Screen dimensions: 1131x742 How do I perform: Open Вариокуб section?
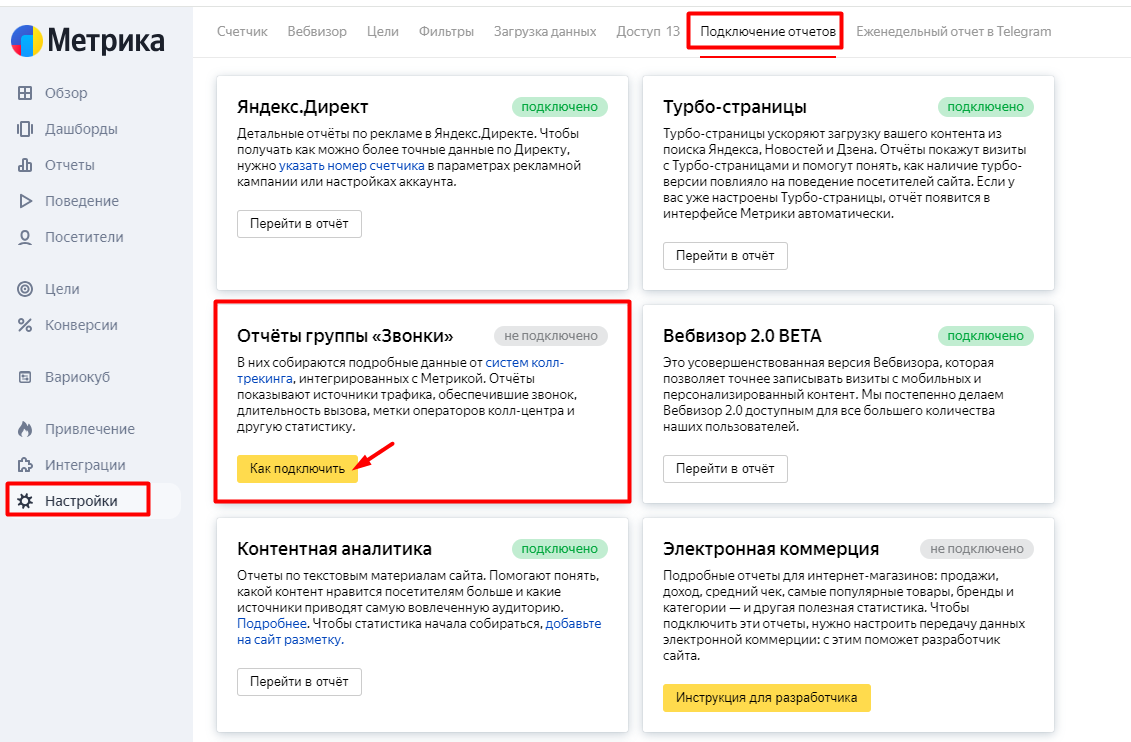pos(78,377)
